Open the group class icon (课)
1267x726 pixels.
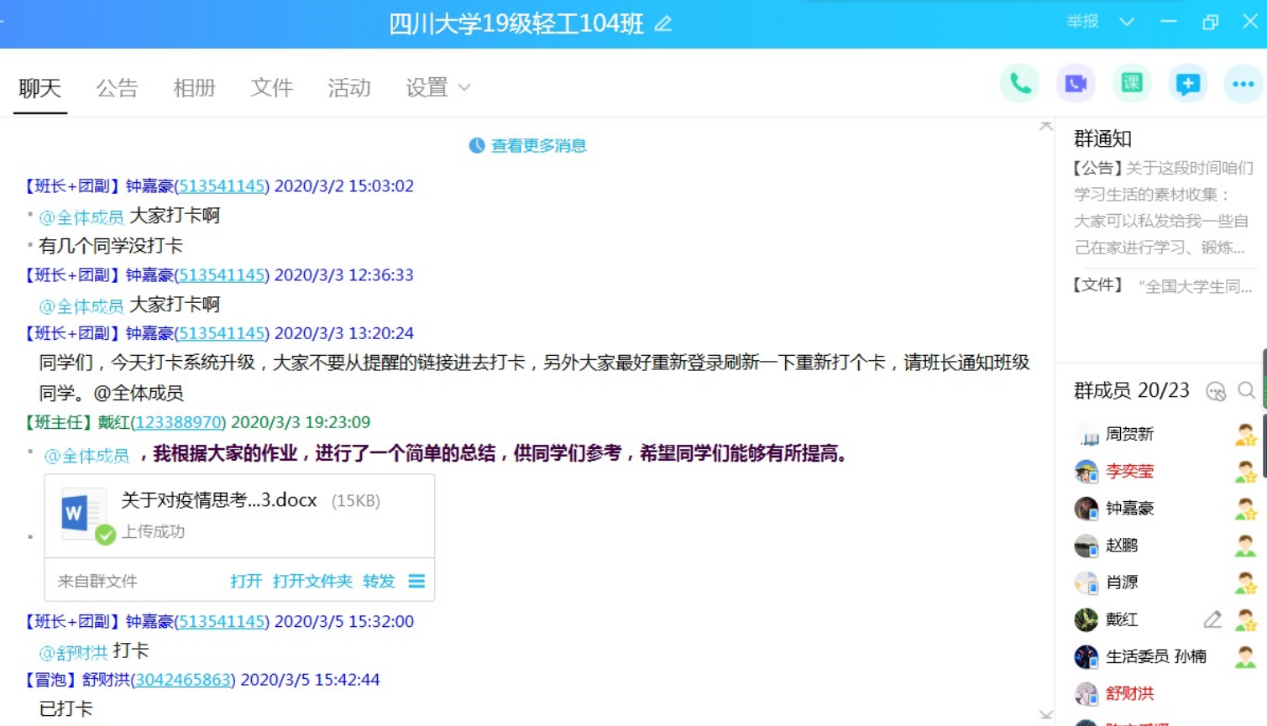(x=1131, y=84)
